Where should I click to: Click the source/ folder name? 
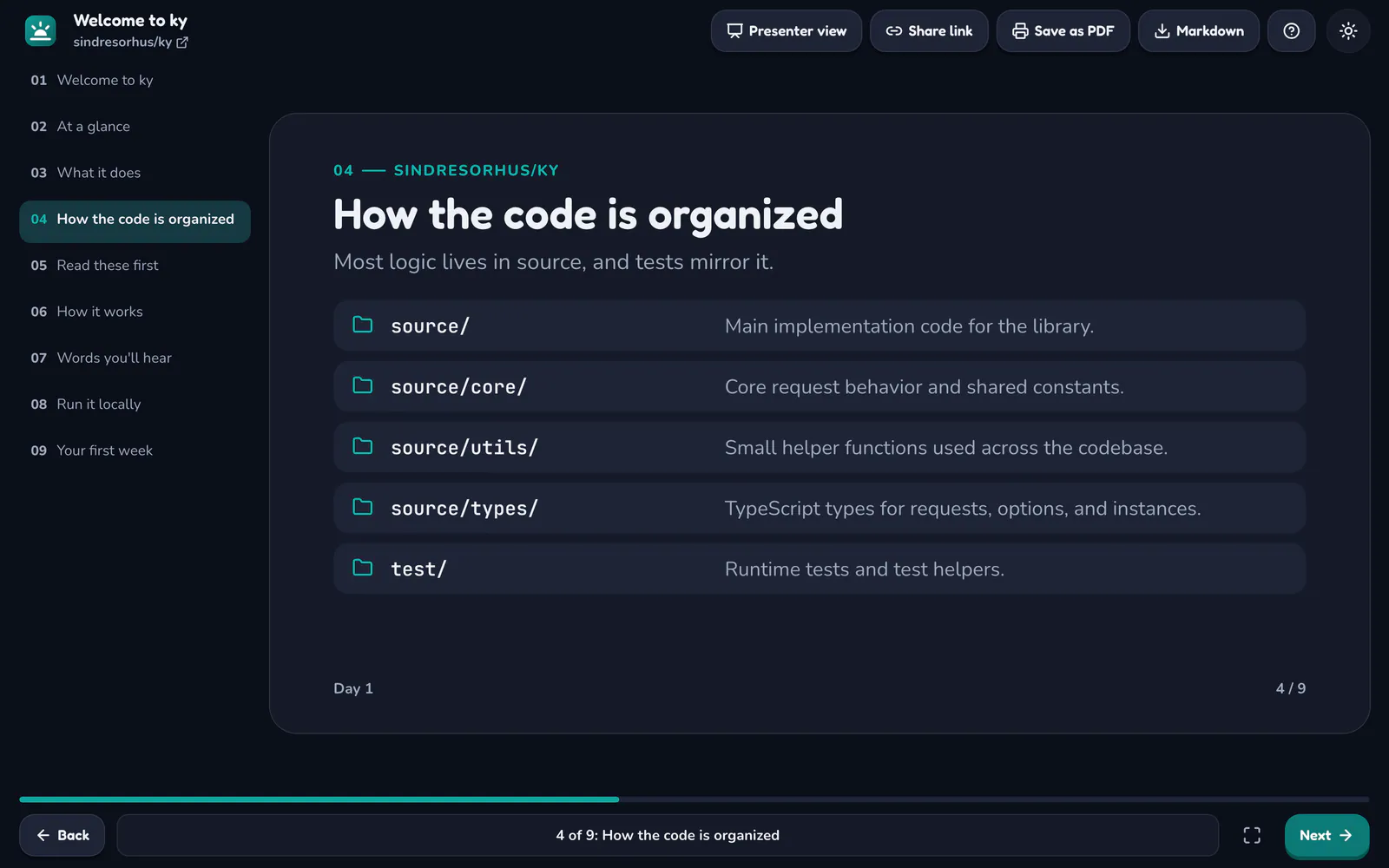coord(430,326)
